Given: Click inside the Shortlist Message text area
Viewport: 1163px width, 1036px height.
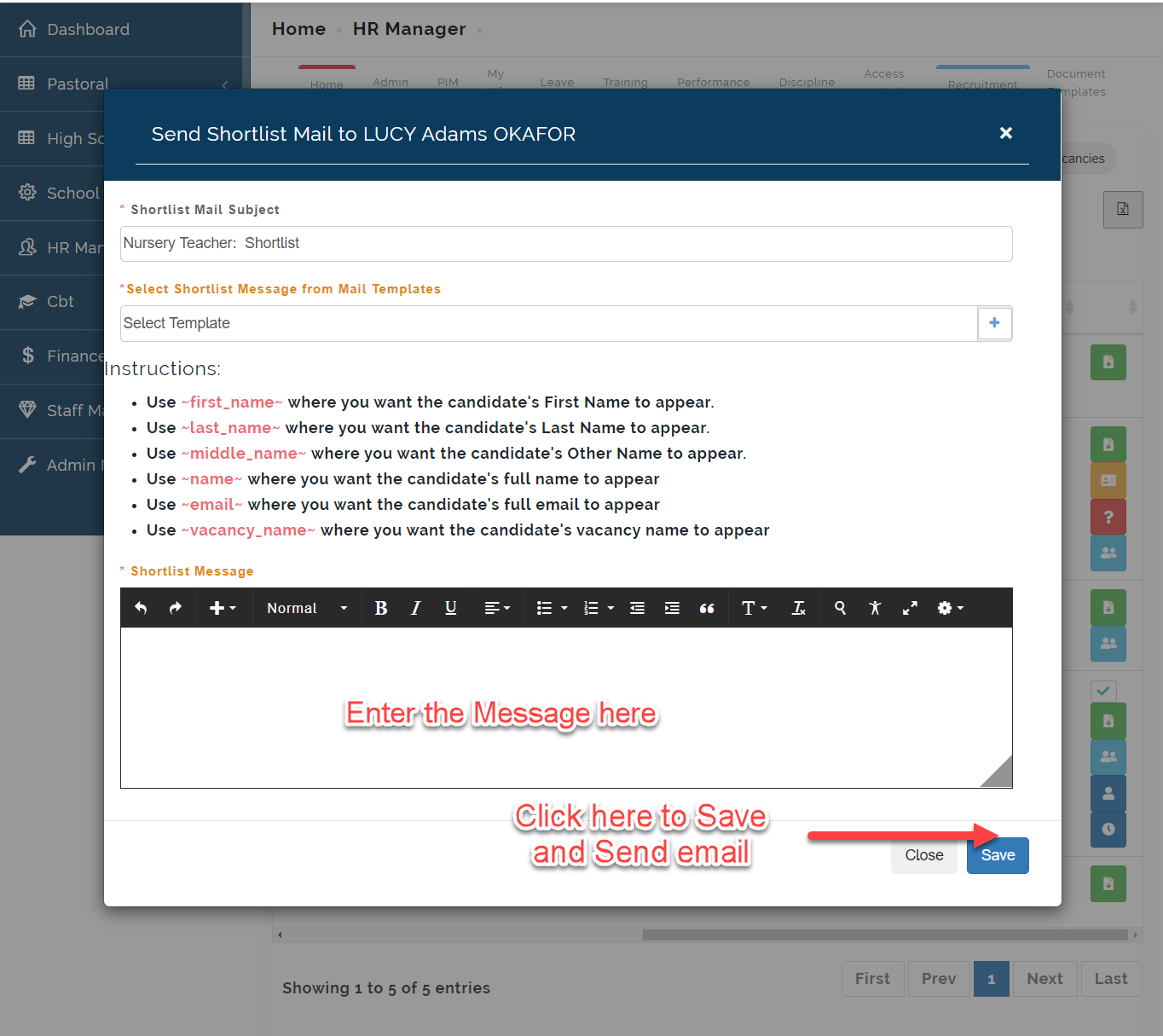Looking at the screenshot, I should [566, 708].
